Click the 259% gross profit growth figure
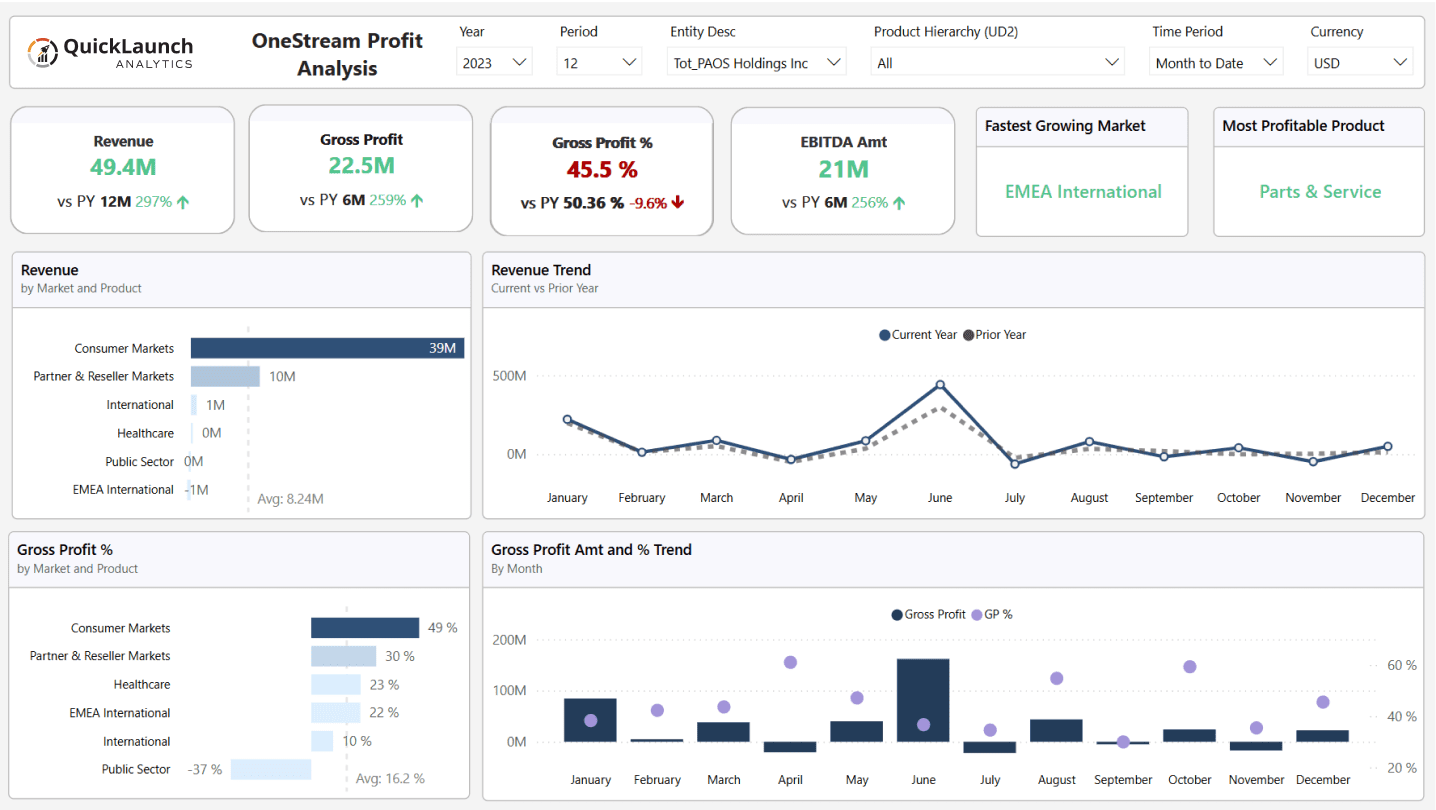 387,200
